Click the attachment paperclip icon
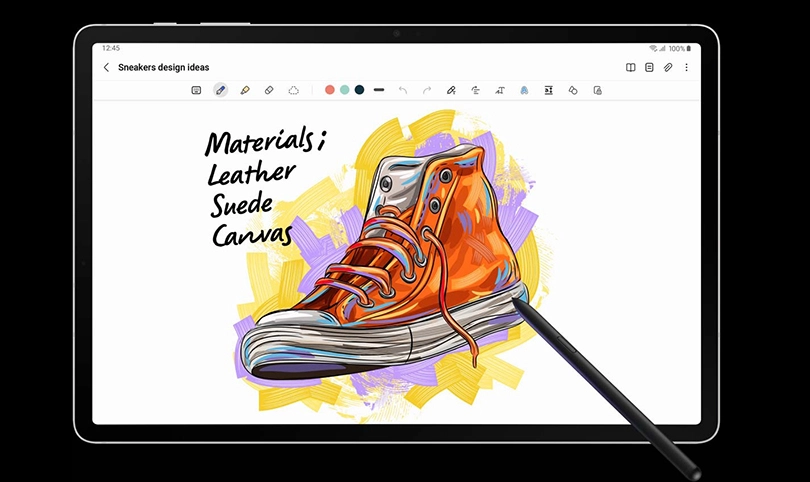The width and height of the screenshot is (810, 482). (668, 67)
